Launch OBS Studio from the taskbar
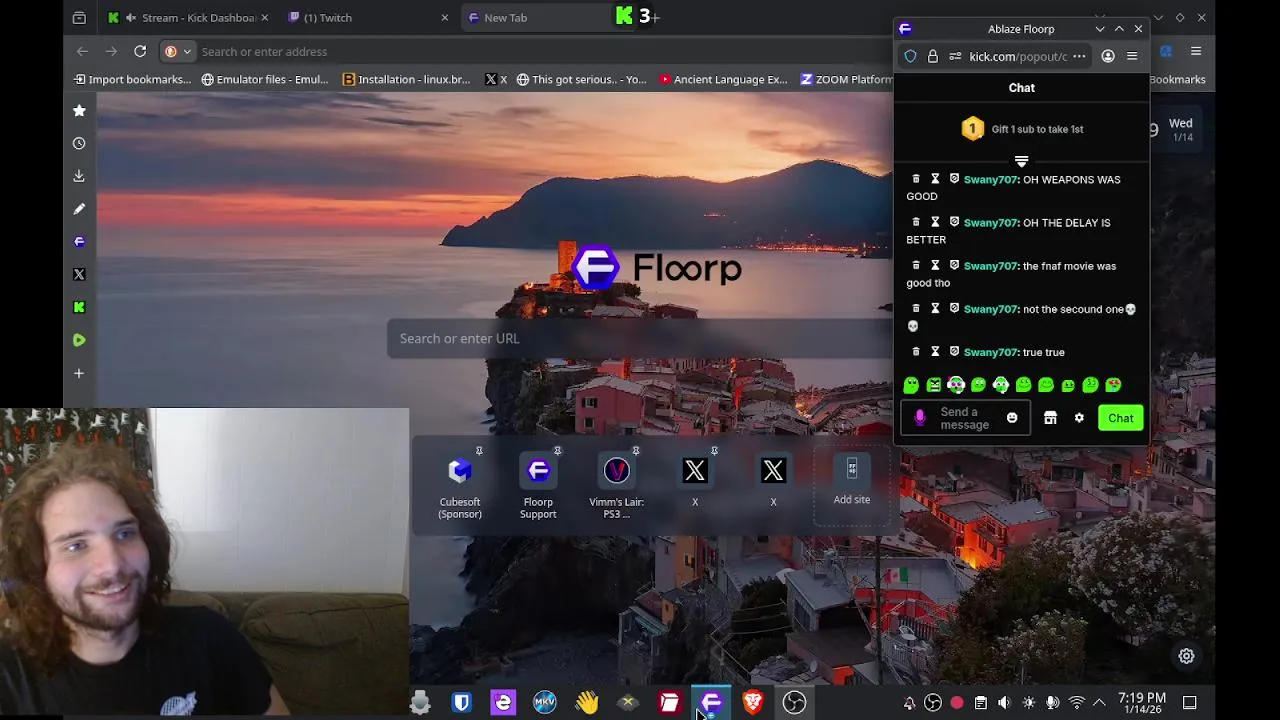The height and width of the screenshot is (720, 1280). [794, 703]
